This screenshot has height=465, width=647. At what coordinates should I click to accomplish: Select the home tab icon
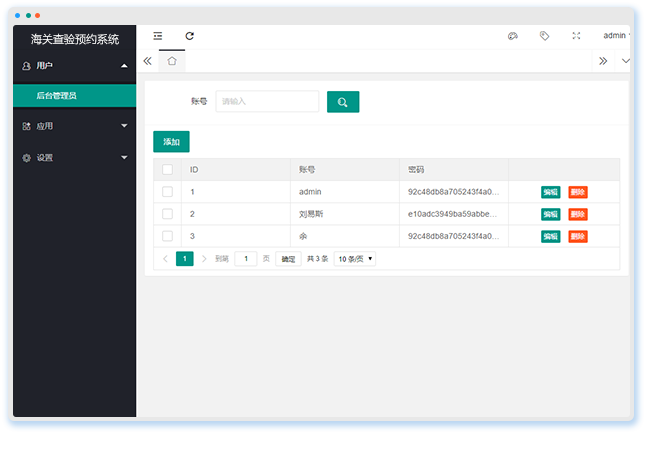pyautogui.click(x=172, y=61)
